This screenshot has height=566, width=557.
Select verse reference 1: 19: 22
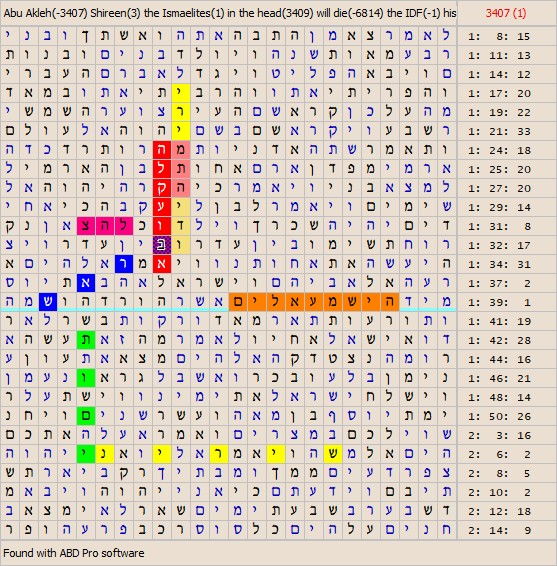click(x=499, y=112)
